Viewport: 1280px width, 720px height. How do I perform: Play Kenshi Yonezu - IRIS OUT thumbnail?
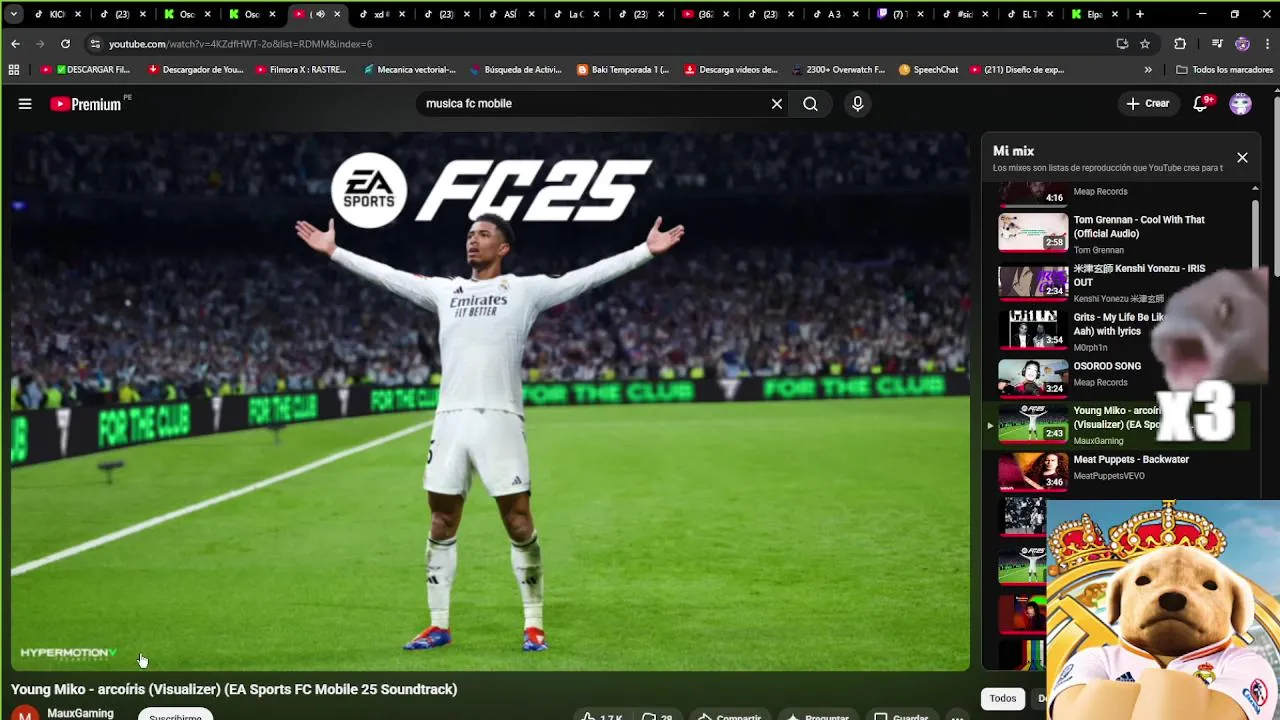click(x=1033, y=280)
